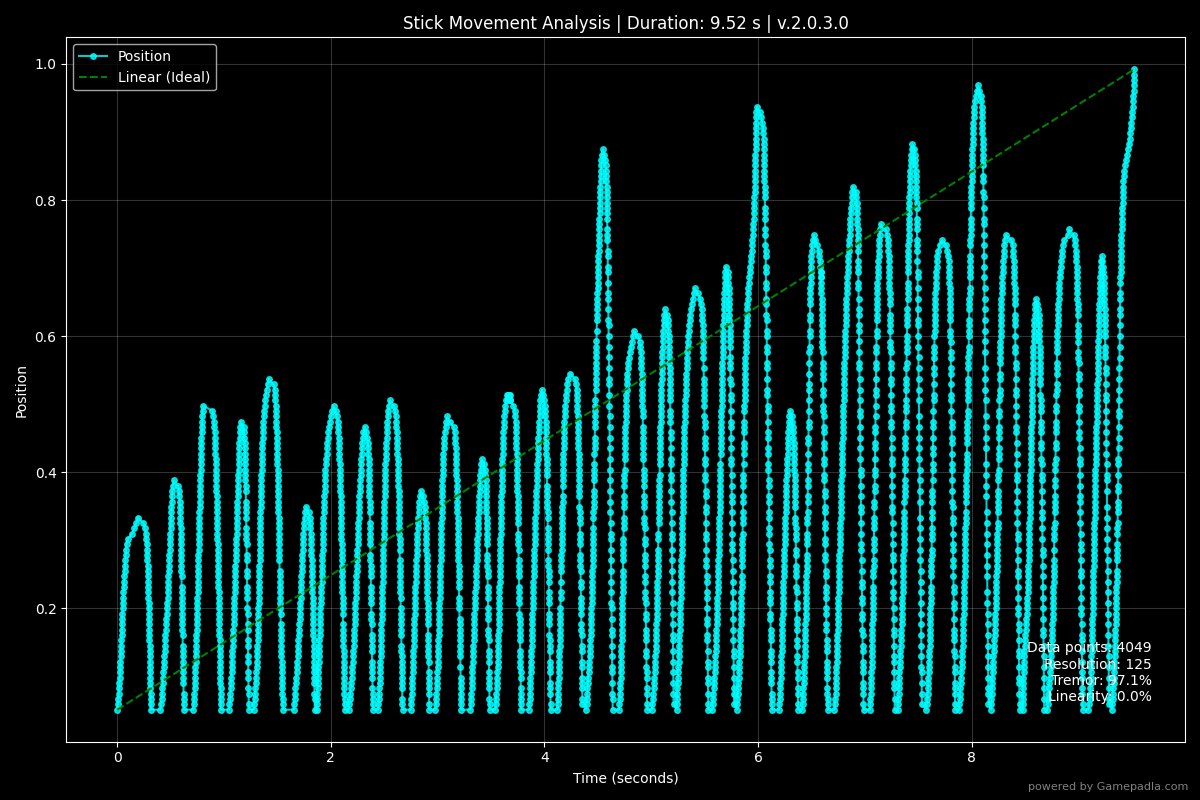Click the x-axis tick label 0
The height and width of the screenshot is (800, 1200).
pyautogui.click(x=117, y=757)
